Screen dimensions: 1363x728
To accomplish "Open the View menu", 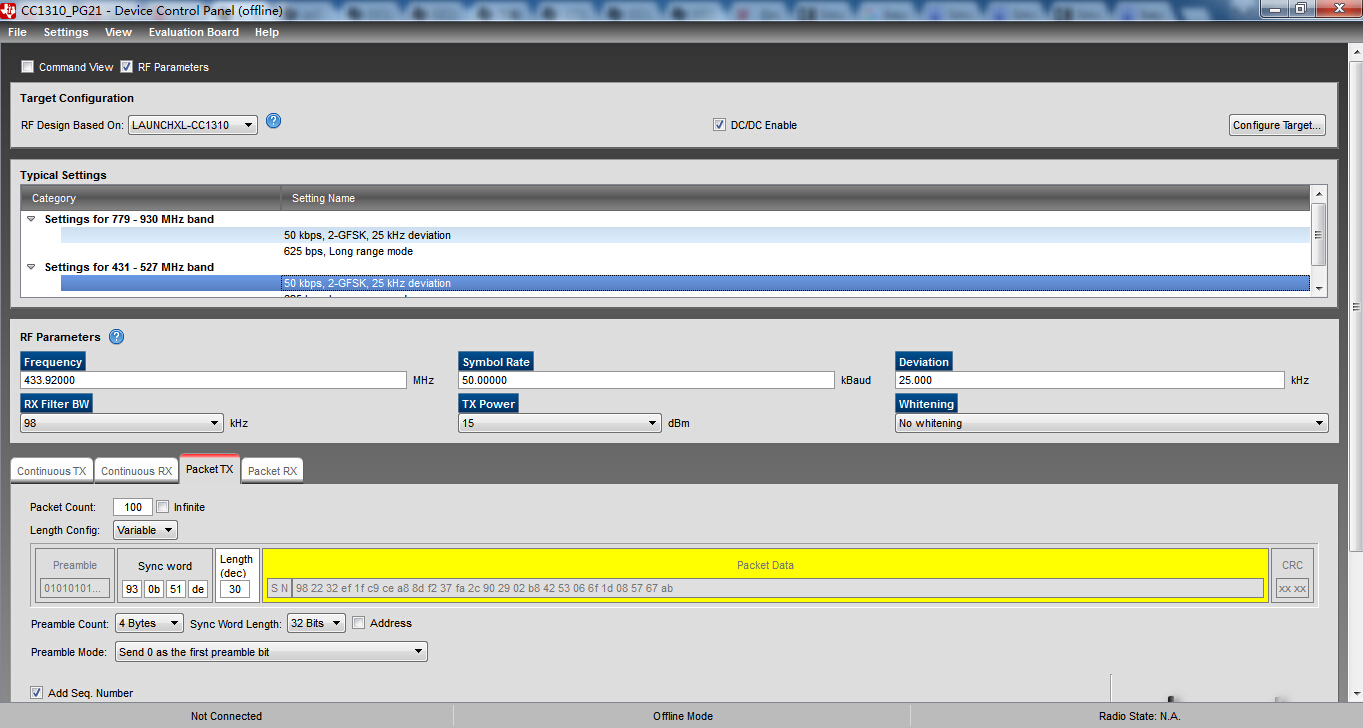I will coord(118,32).
